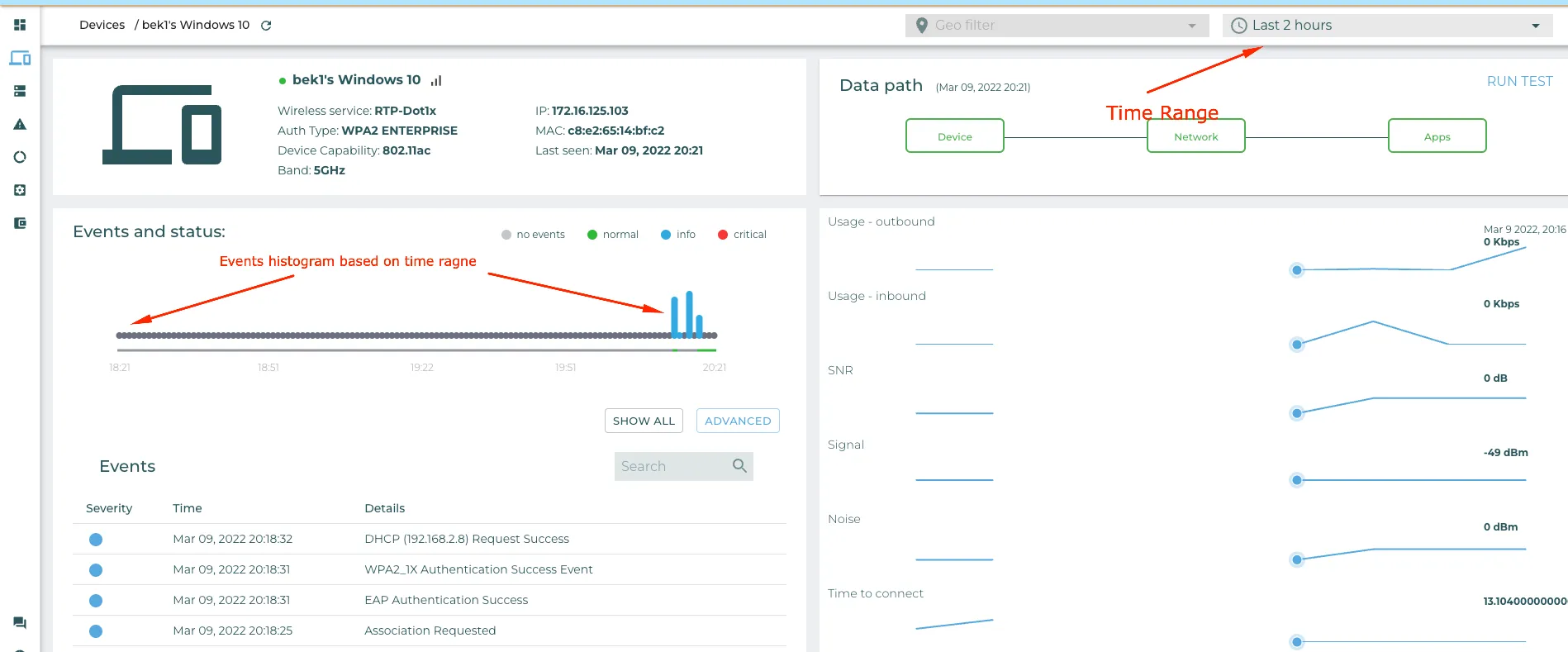The image size is (1568, 652).
Task: Open the Devices section from the sidebar
Action: point(20,58)
